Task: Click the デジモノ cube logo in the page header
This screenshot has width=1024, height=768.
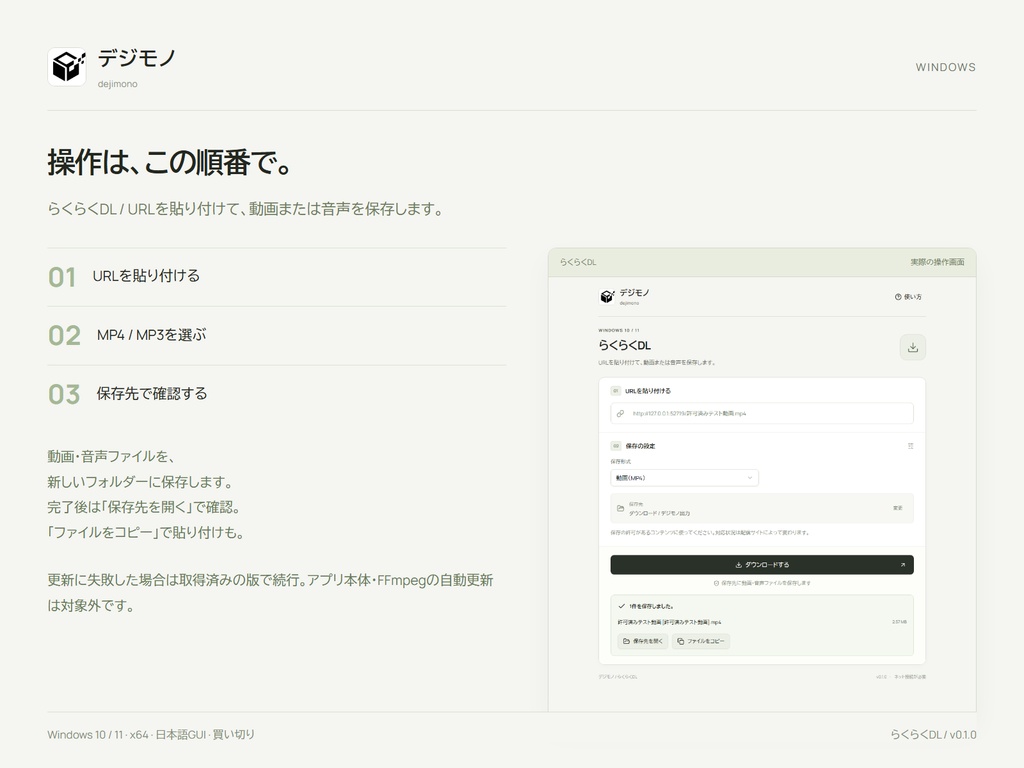Action: pyautogui.click(x=67, y=66)
